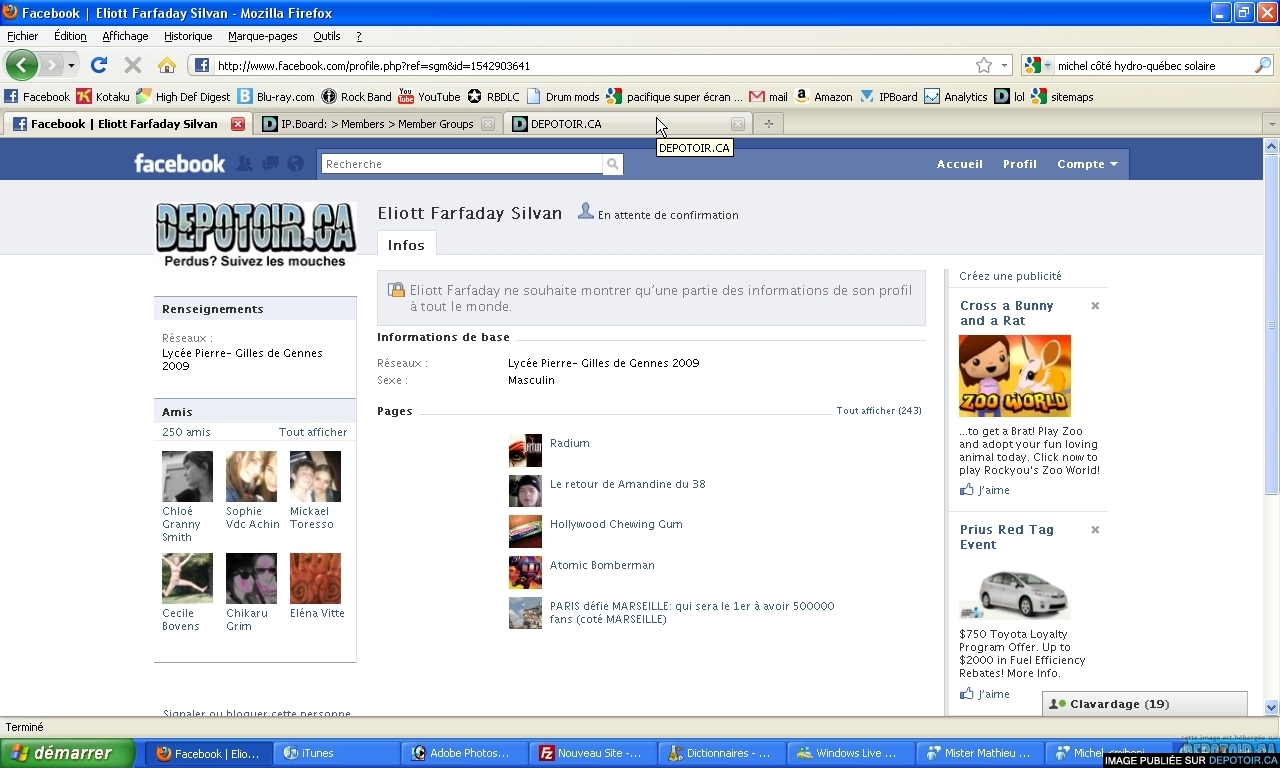This screenshot has height=768, width=1280.
Task: Click the facebook logo in header
Action: point(180,164)
